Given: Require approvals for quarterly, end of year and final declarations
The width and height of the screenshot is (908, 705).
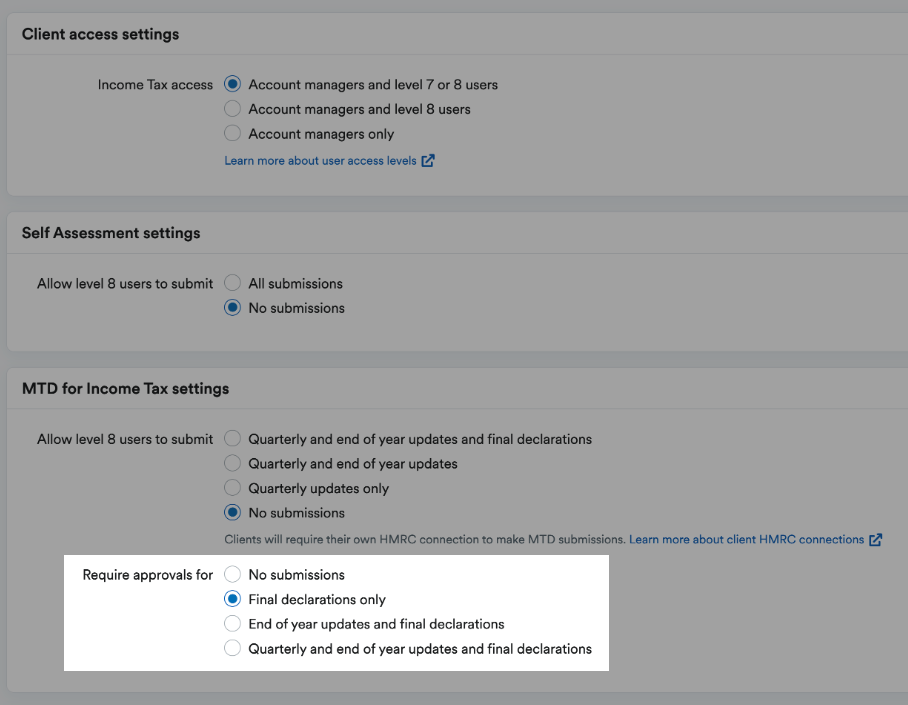Looking at the screenshot, I should [x=232, y=648].
